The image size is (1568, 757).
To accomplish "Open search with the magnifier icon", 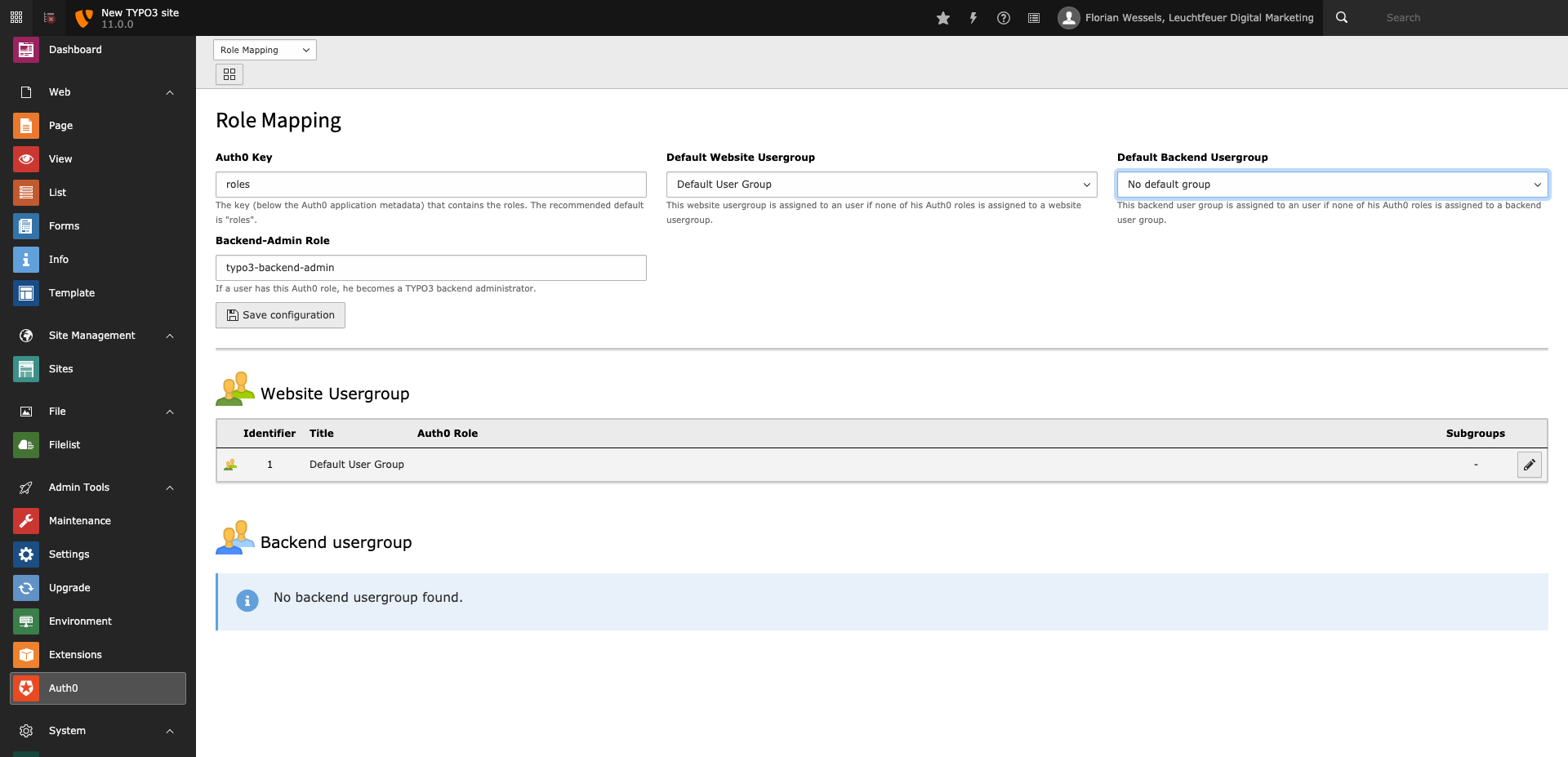I will tap(1341, 17).
